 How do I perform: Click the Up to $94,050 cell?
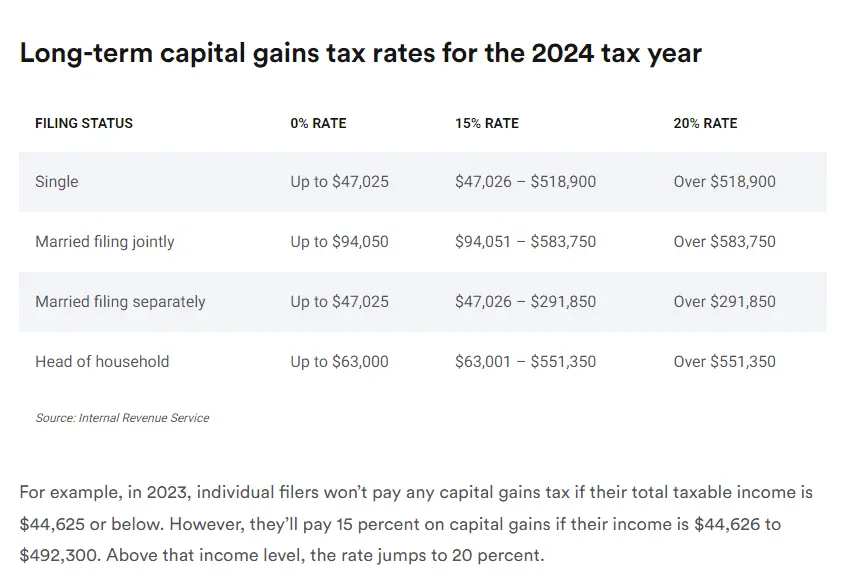pos(339,242)
